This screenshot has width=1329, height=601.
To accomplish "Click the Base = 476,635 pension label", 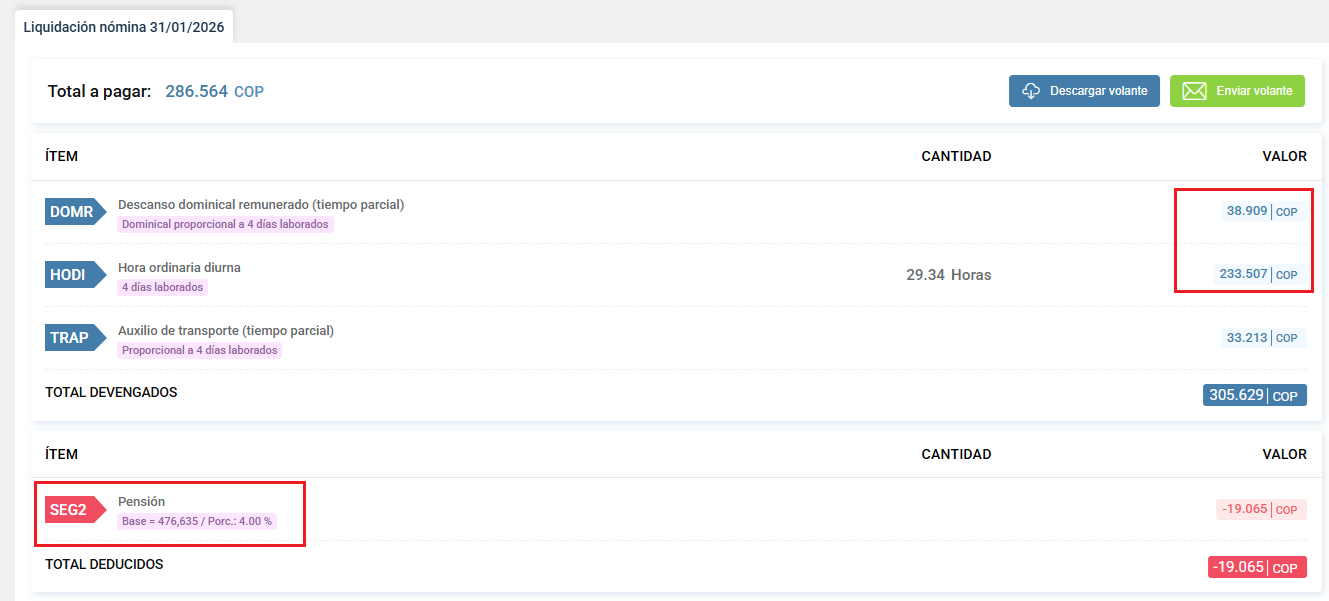I will [197, 521].
